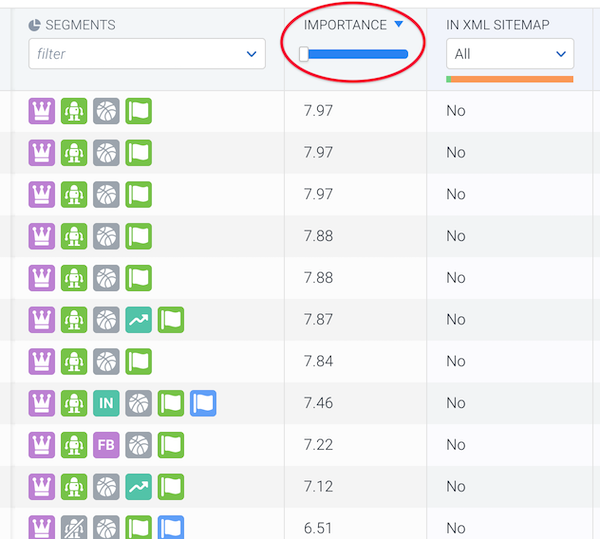Click the purple crown segment in the 7.84 row
Viewport: 600px width, 539px height.
42,361
